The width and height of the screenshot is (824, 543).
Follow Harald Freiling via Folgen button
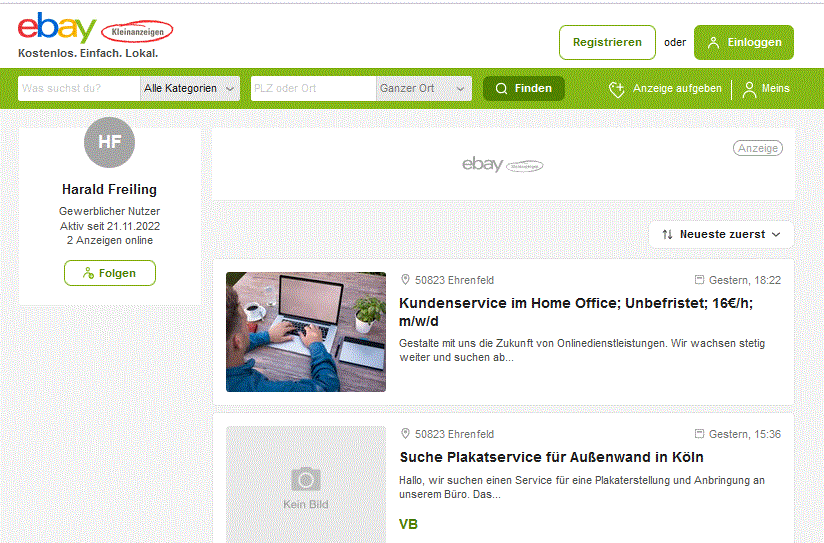point(110,273)
